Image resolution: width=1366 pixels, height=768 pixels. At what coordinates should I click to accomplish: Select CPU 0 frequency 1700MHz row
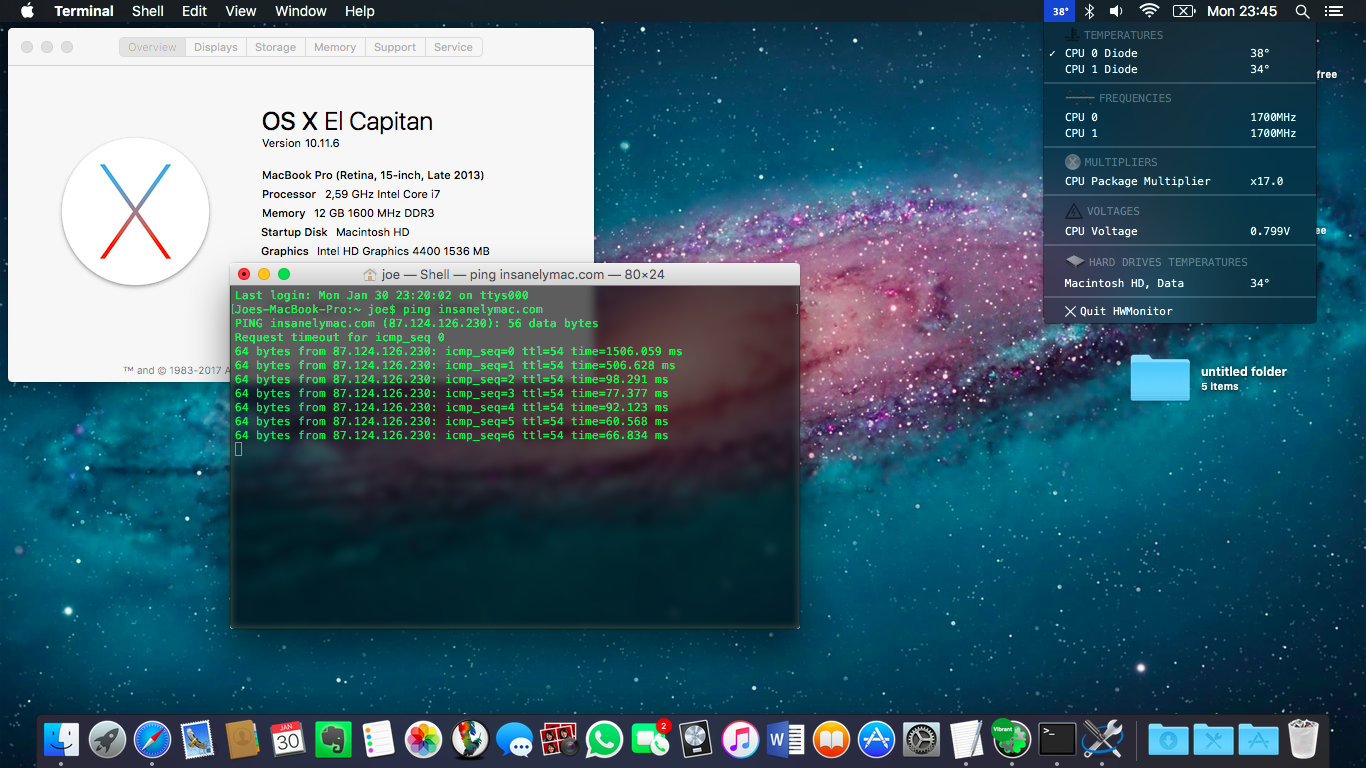(x=1180, y=117)
